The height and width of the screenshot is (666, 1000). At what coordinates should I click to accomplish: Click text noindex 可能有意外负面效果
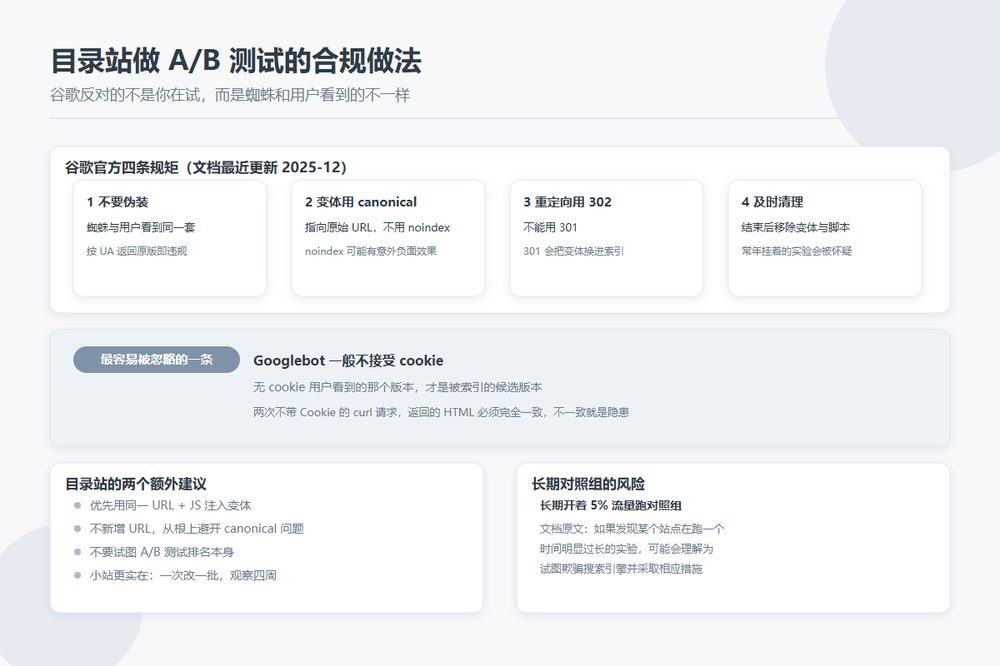coord(371,251)
